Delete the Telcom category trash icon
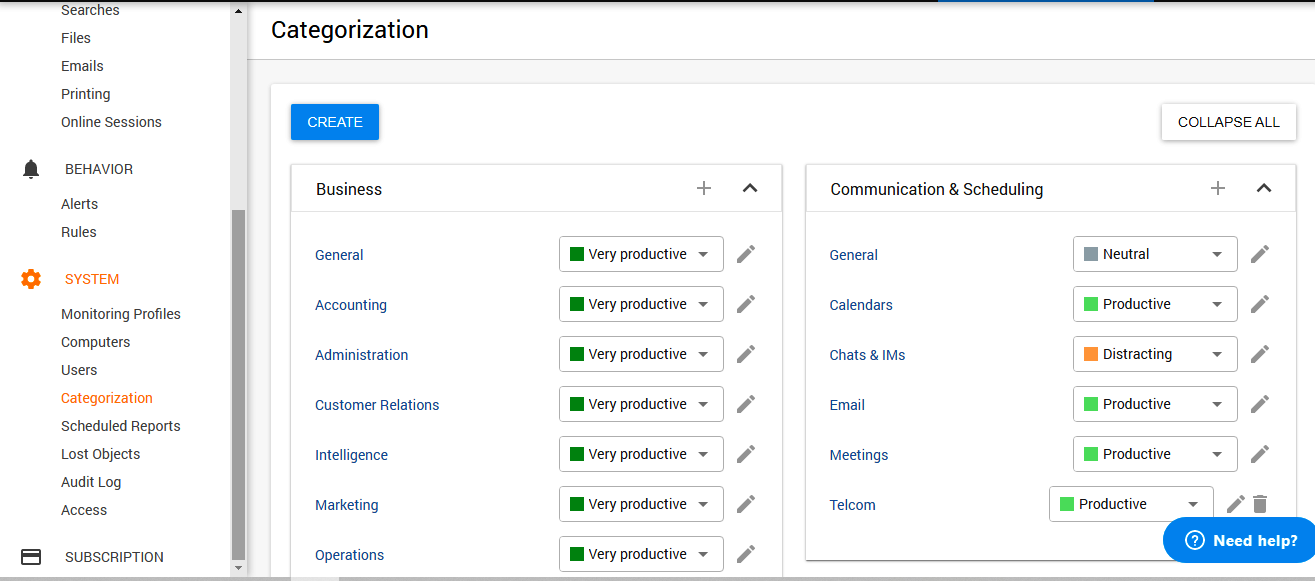This screenshot has width=1315, height=581. pyautogui.click(x=1260, y=504)
